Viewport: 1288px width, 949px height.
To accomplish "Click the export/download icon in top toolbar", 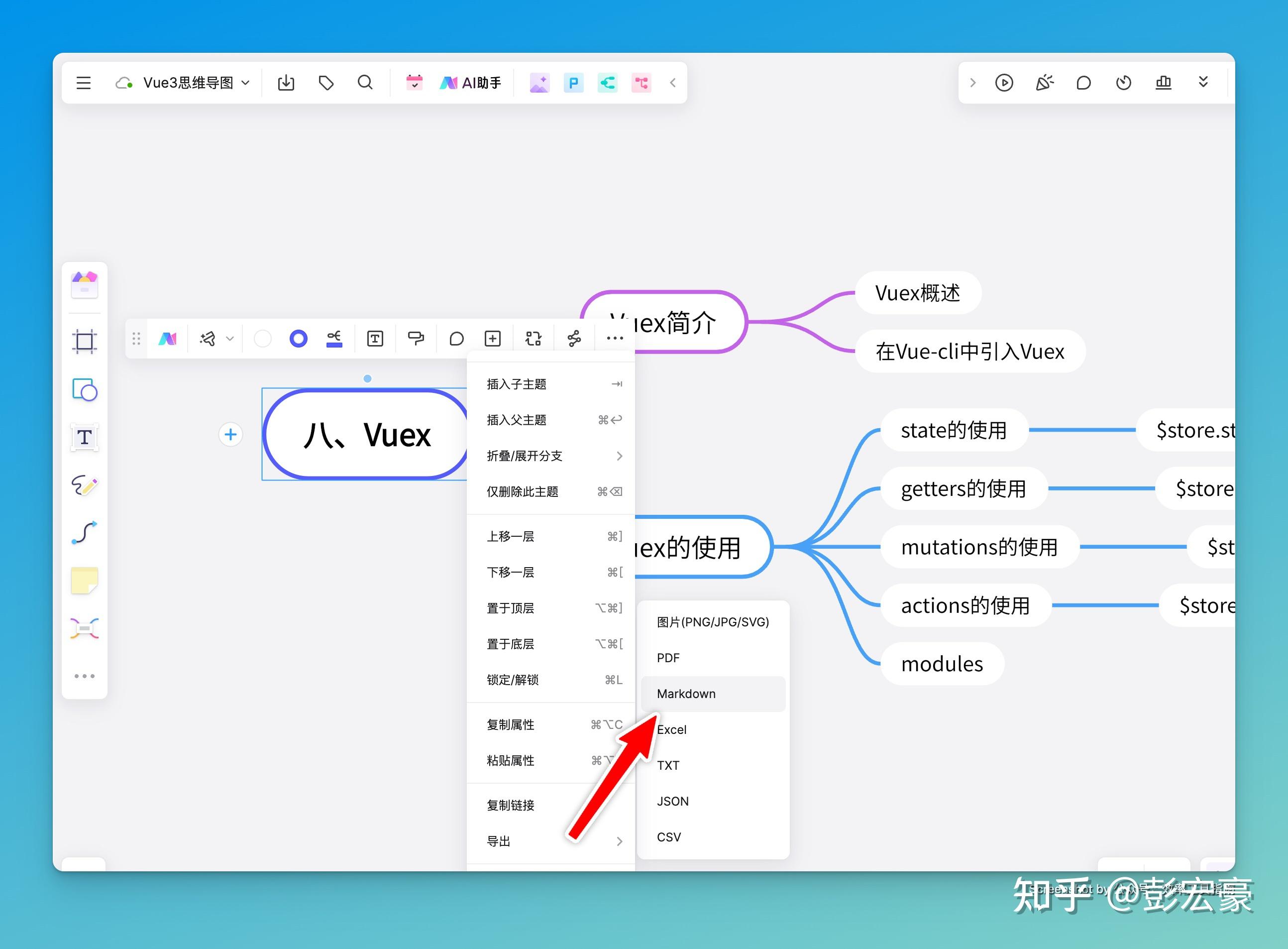I will click(286, 83).
